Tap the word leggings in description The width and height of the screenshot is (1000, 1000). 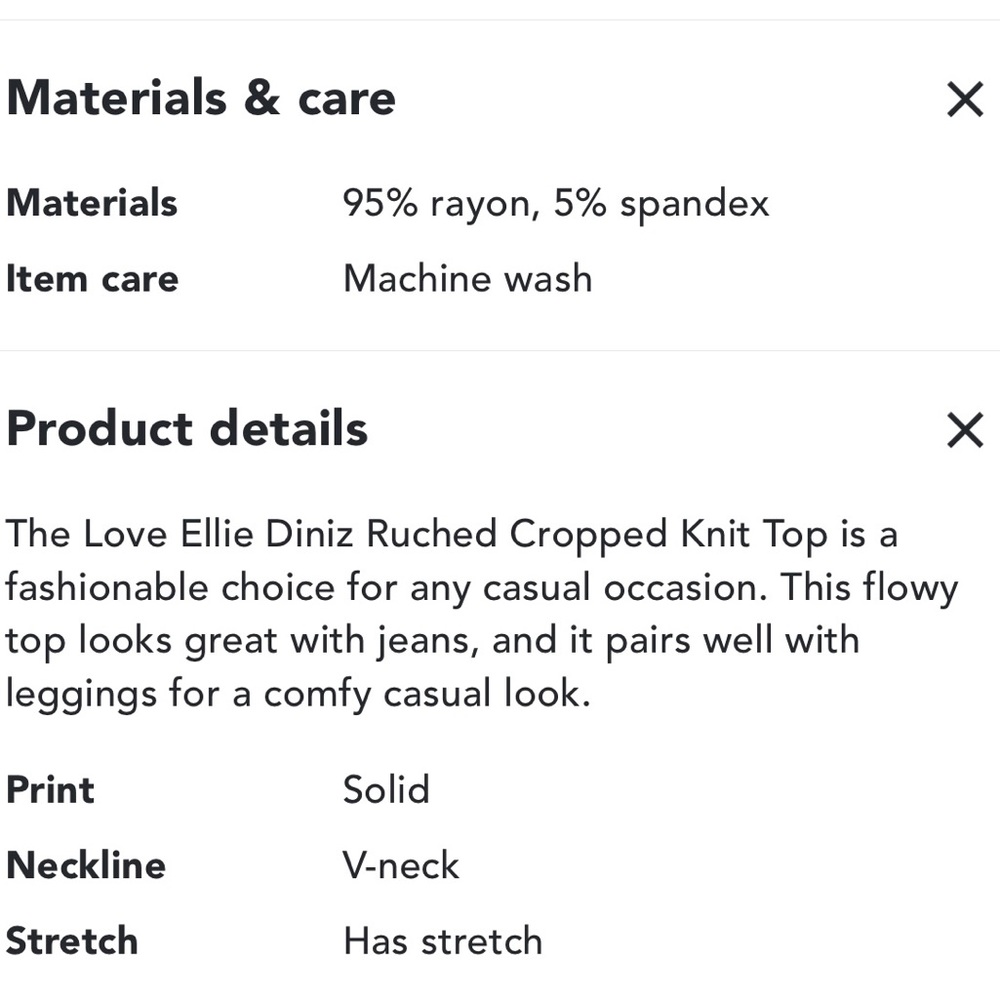pos(81,694)
